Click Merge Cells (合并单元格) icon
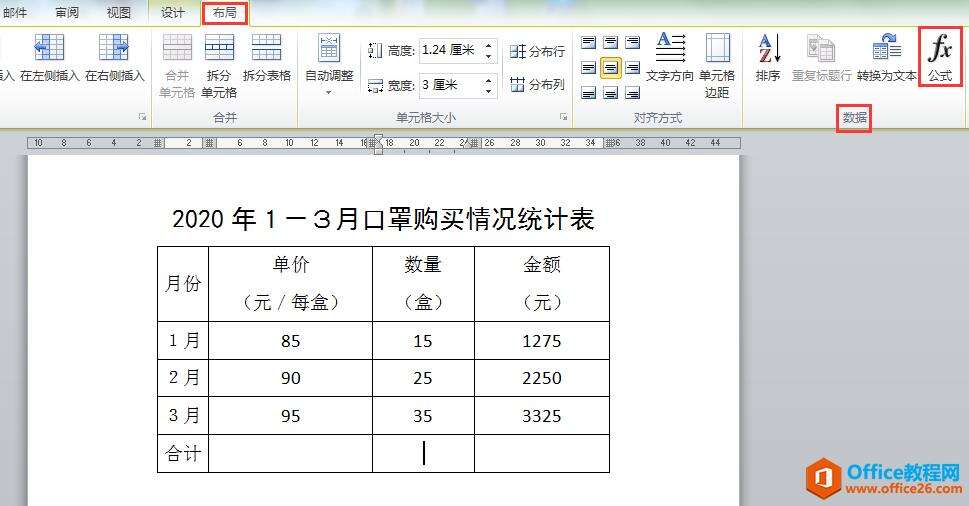The image size is (969, 506). (x=177, y=48)
